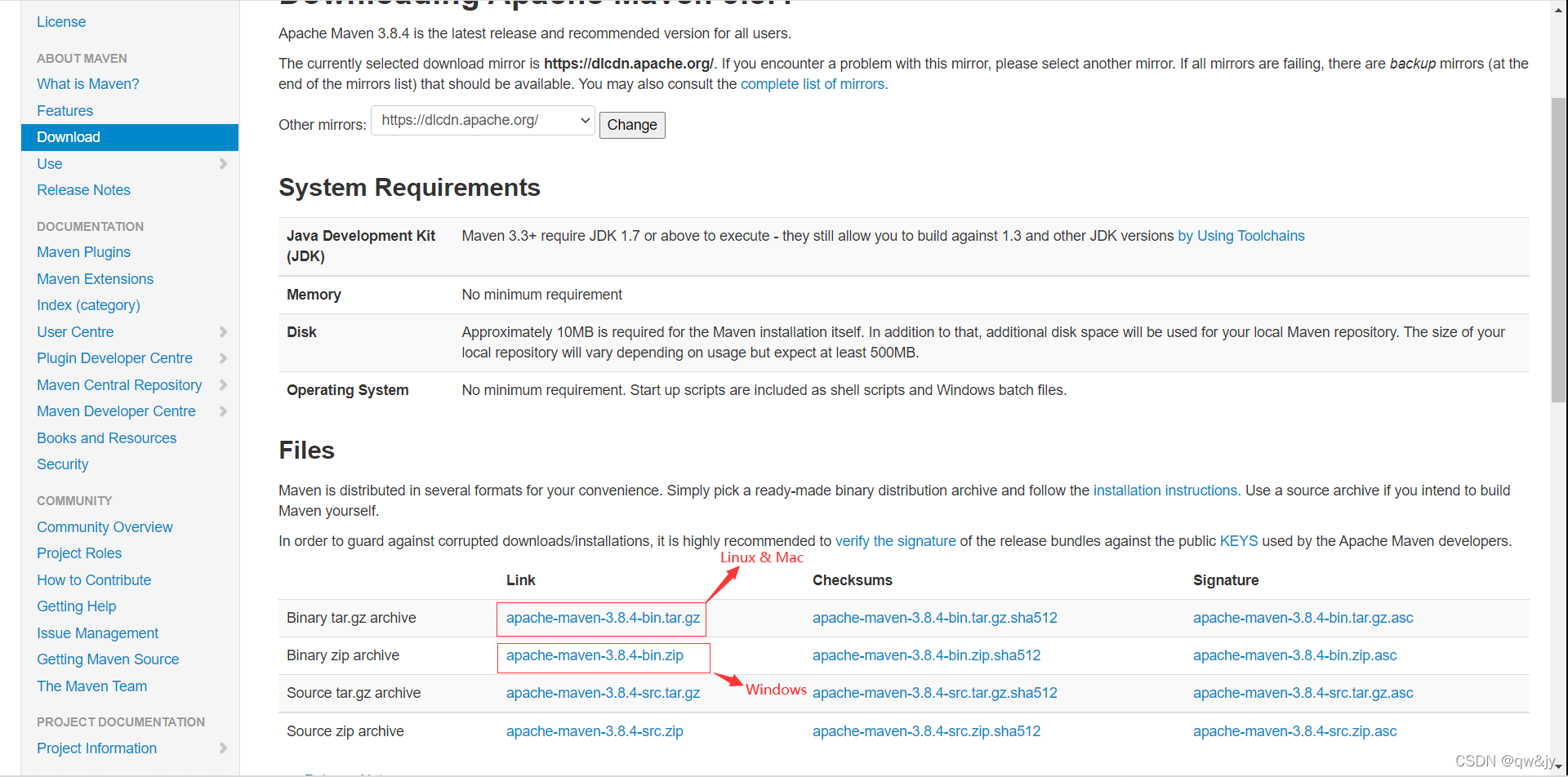Open the License sidebar link
Viewport: 1568px width, 777px height.
pyautogui.click(x=61, y=22)
